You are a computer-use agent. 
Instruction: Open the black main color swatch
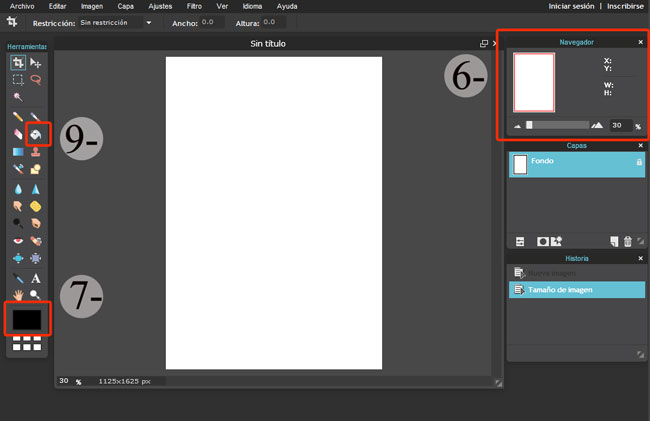tap(27, 319)
